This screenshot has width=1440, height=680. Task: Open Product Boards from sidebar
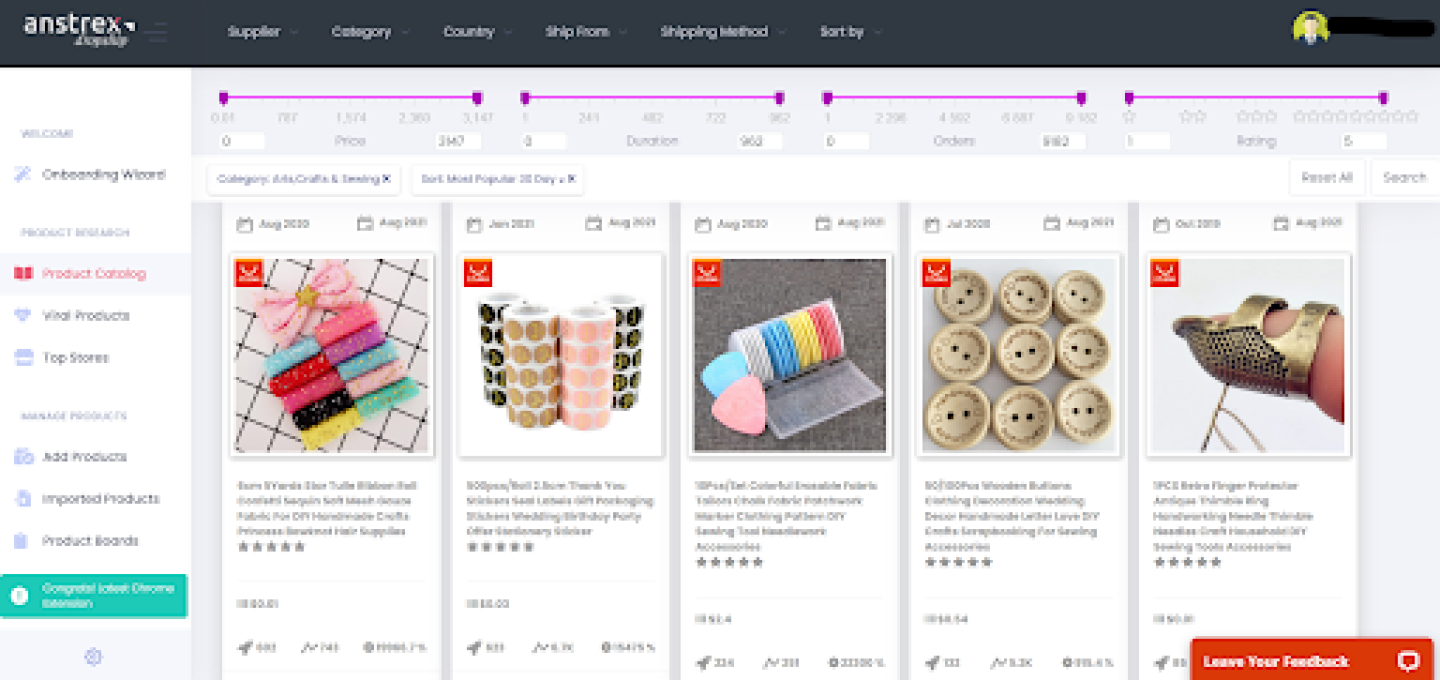[x=90, y=541]
